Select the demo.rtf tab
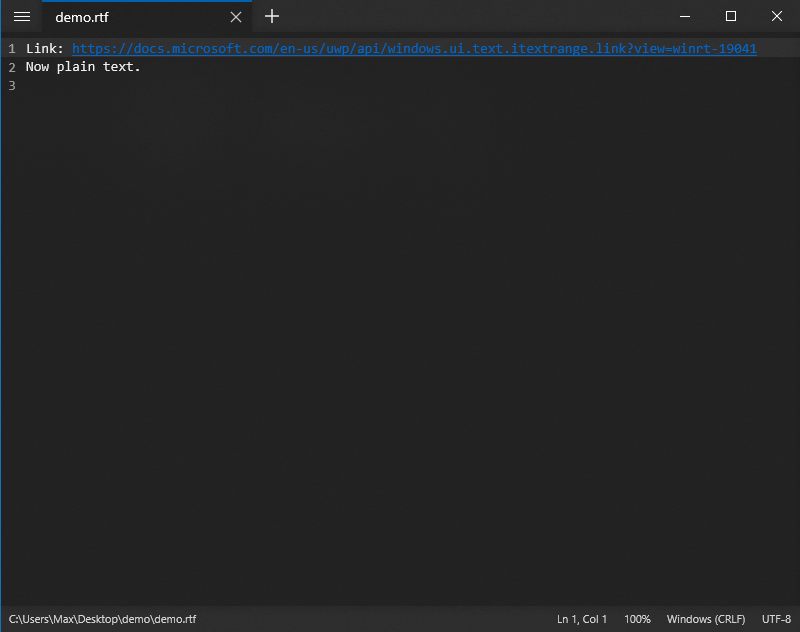The height and width of the screenshot is (632, 800). click(x=147, y=17)
